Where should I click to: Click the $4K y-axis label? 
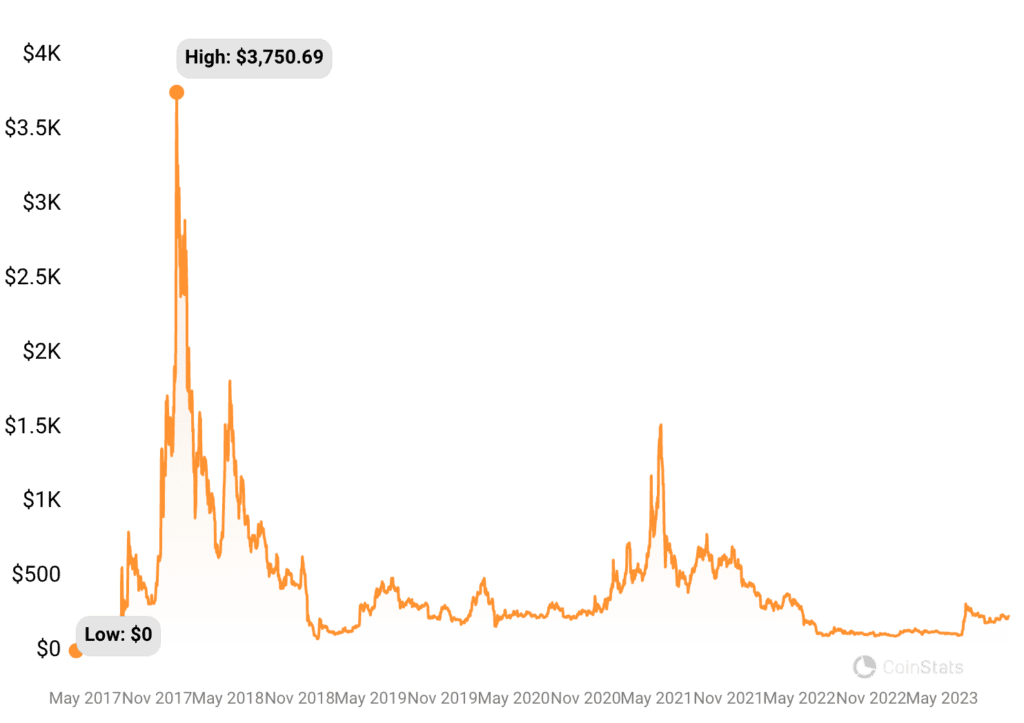pos(42,53)
